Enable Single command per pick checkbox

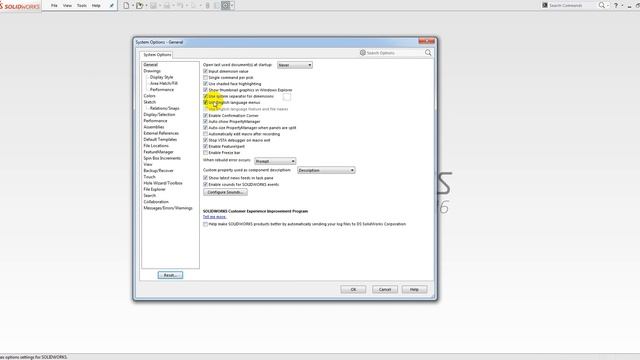coord(205,78)
